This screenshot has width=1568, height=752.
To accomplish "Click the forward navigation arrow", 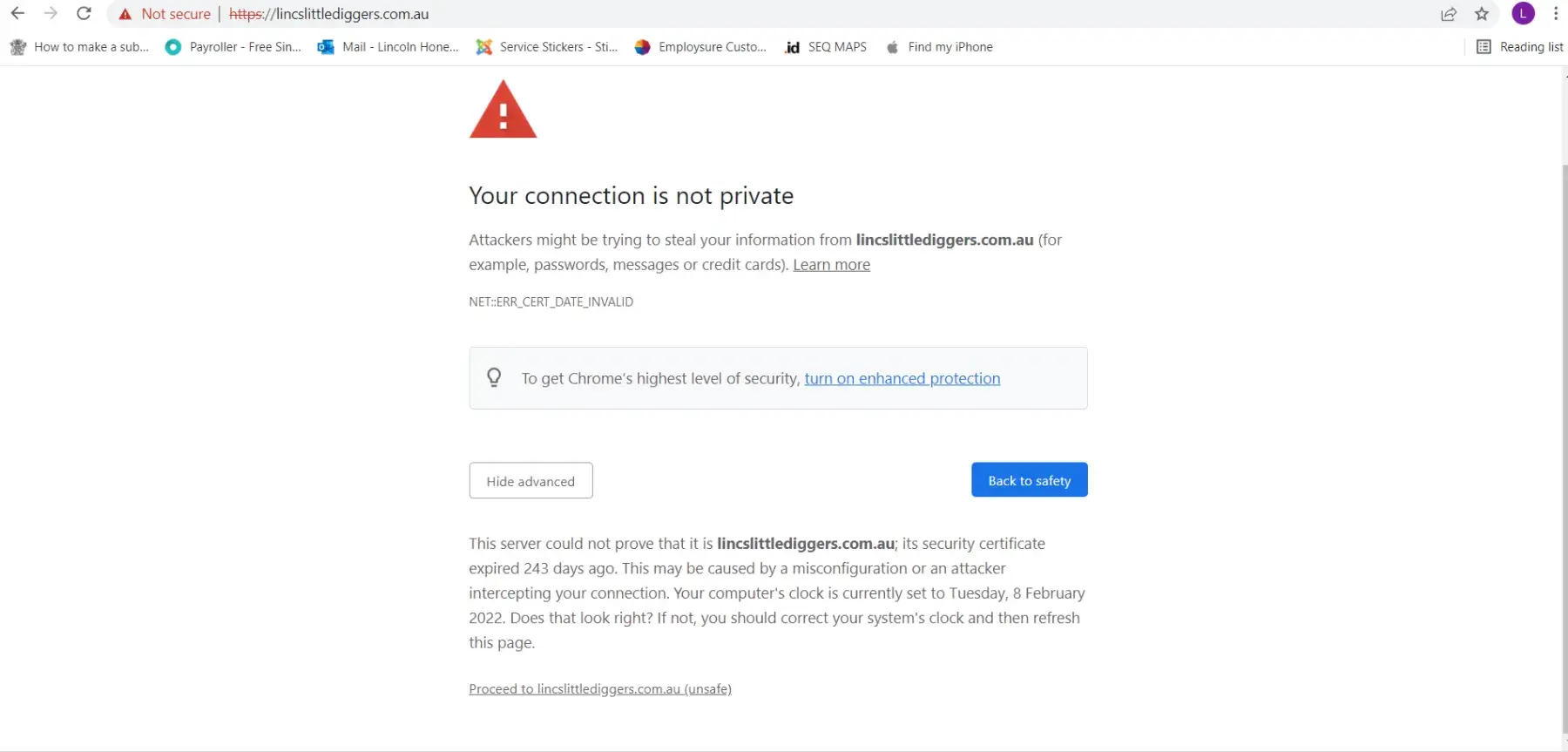I will click(51, 14).
